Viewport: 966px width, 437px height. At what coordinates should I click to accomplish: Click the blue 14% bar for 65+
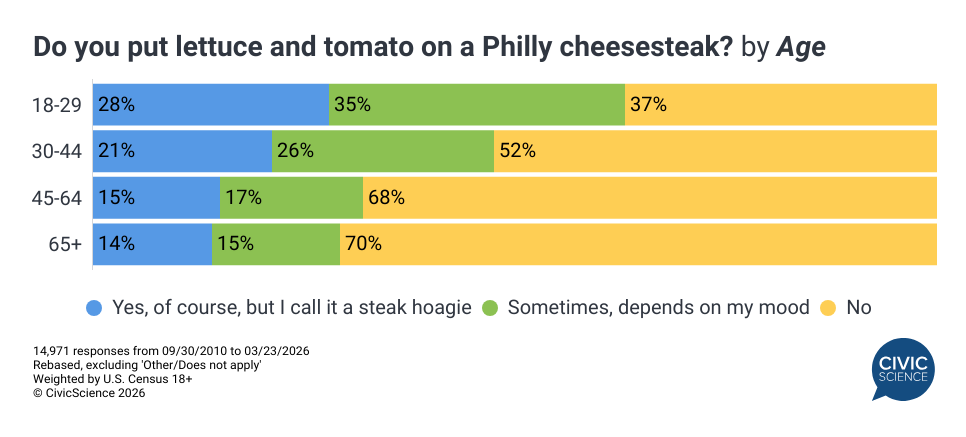(152, 245)
